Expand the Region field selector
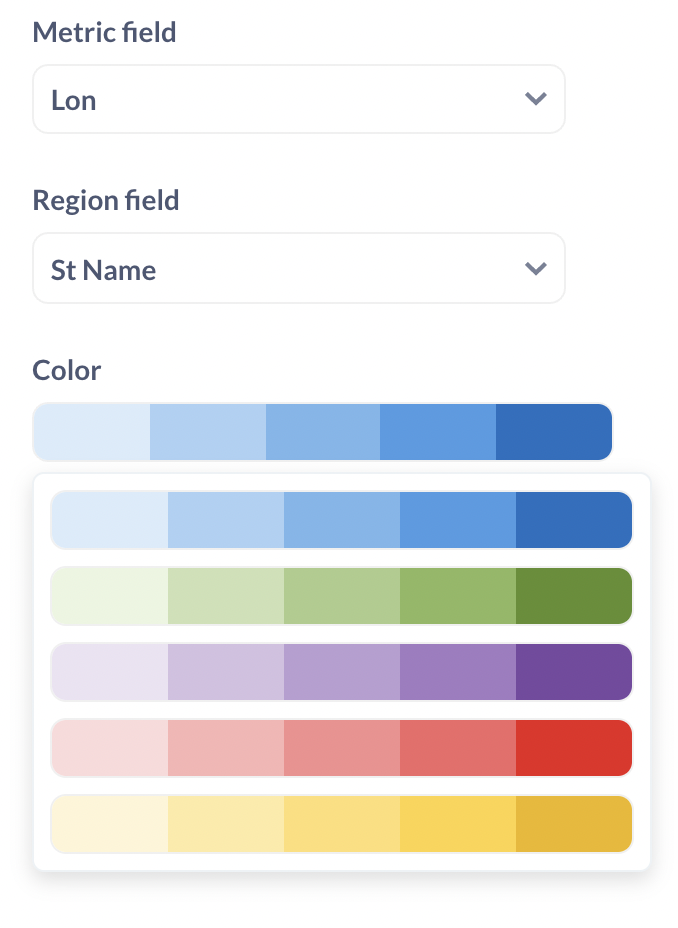Image resolution: width=678 pixels, height=928 pixels. tap(299, 268)
